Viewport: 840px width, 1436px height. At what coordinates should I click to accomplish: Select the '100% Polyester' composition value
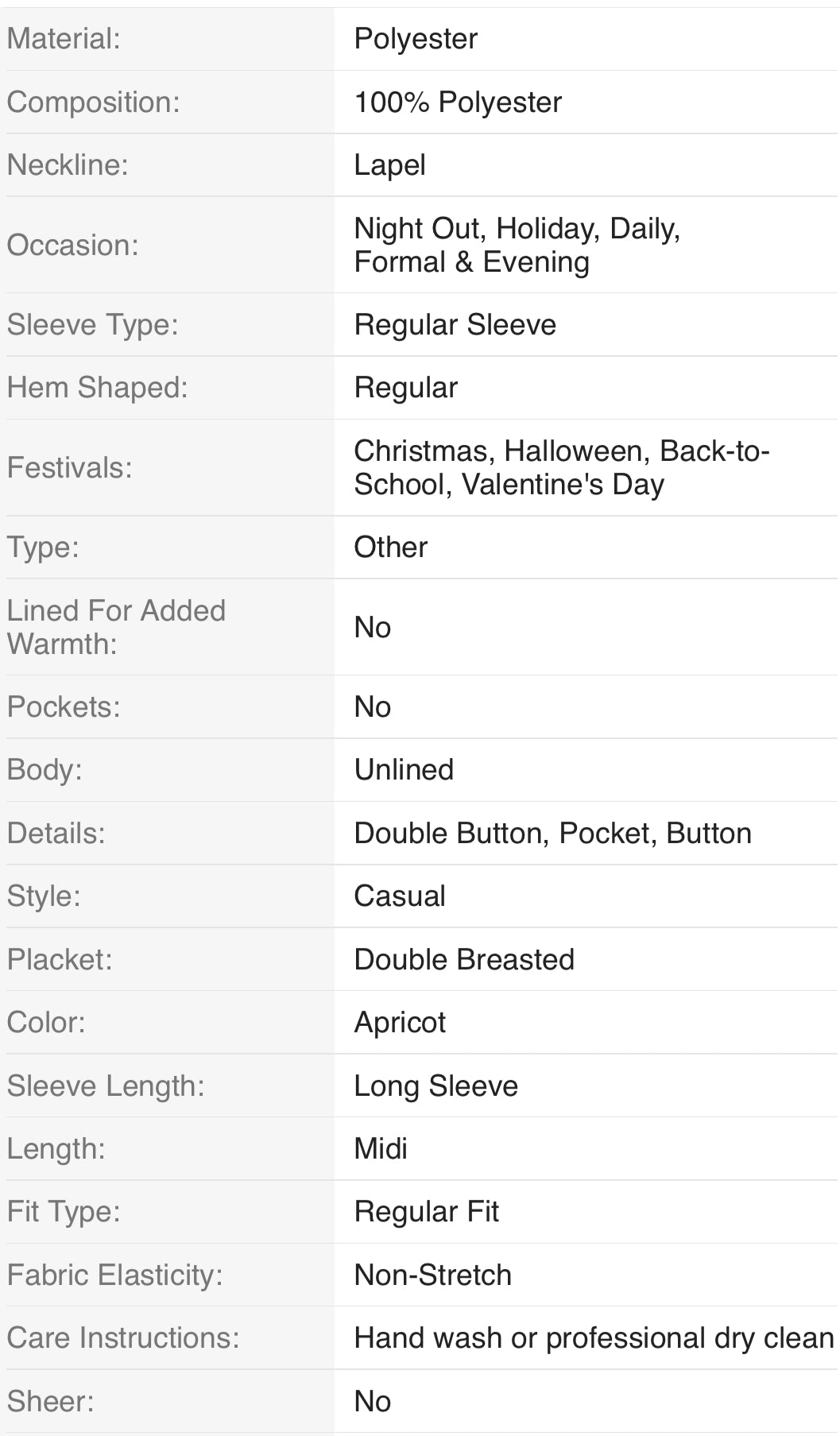pyautogui.click(x=458, y=103)
